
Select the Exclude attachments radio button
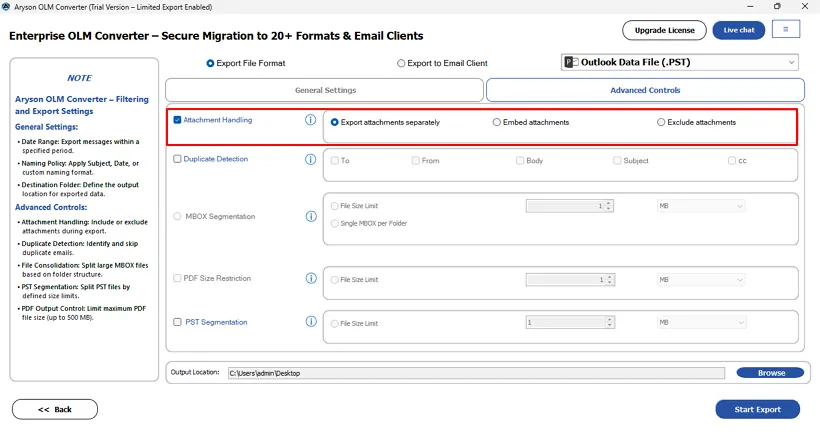(661, 123)
